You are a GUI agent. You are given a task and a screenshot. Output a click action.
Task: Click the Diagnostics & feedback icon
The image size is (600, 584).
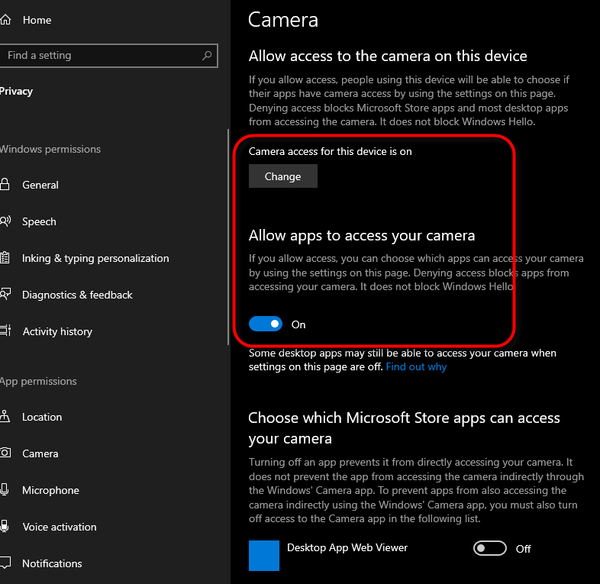(x=5, y=295)
